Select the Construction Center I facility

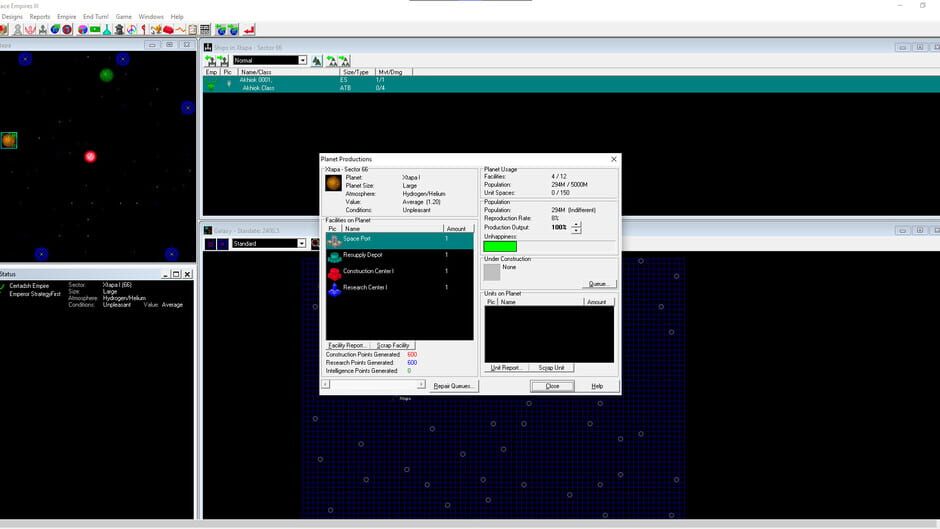tap(368, 271)
